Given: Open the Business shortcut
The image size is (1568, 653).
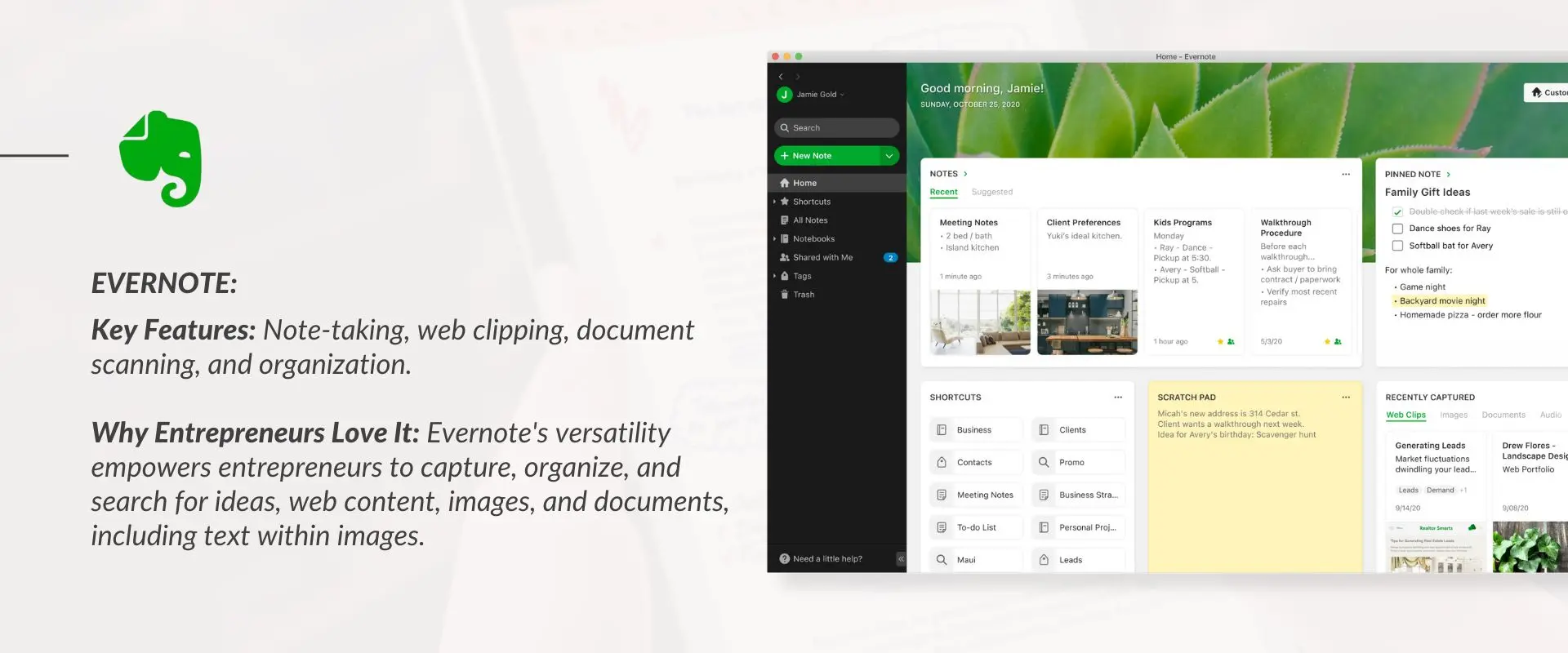Looking at the screenshot, I should coord(976,430).
